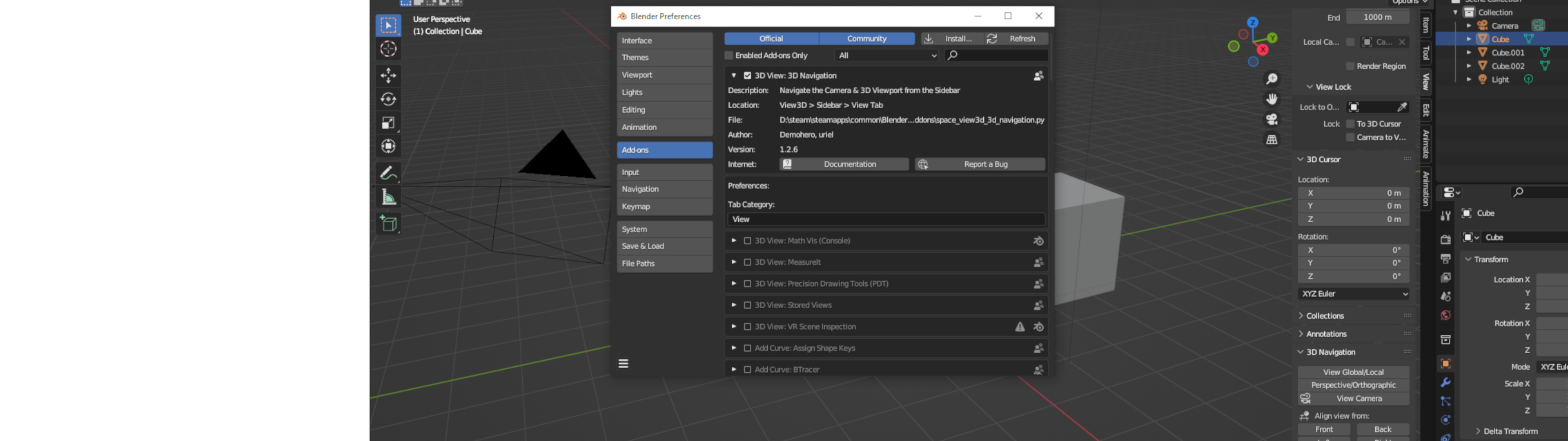Image resolution: width=1568 pixels, height=441 pixels.
Task: Select the Rotate tool icon
Action: (x=388, y=99)
